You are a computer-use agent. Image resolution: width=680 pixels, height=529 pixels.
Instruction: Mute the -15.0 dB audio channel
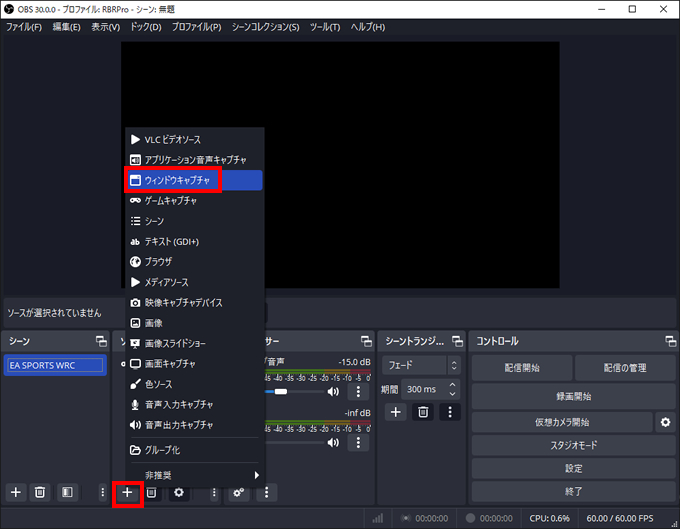click(x=333, y=392)
